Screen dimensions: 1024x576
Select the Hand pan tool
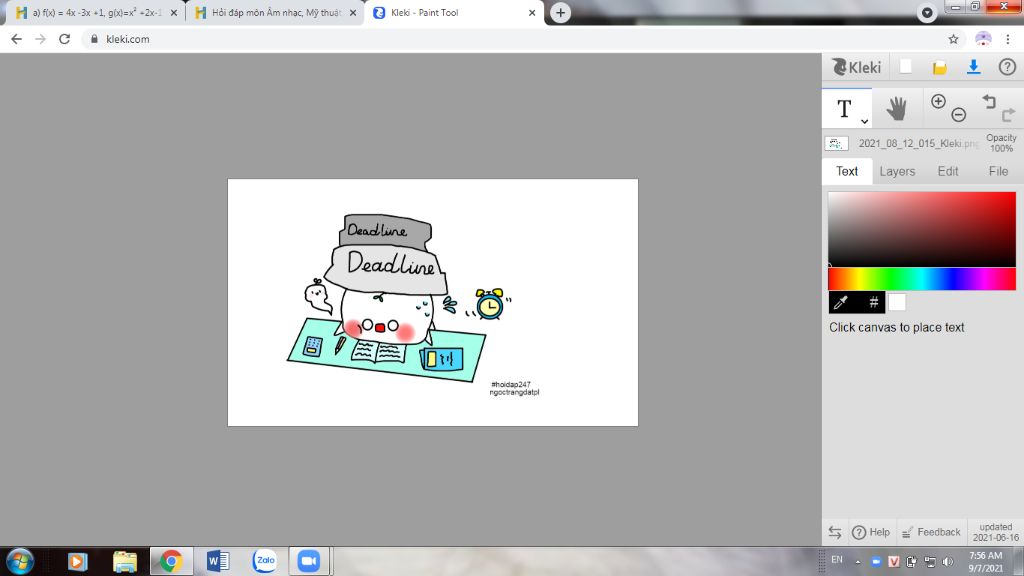(897, 108)
